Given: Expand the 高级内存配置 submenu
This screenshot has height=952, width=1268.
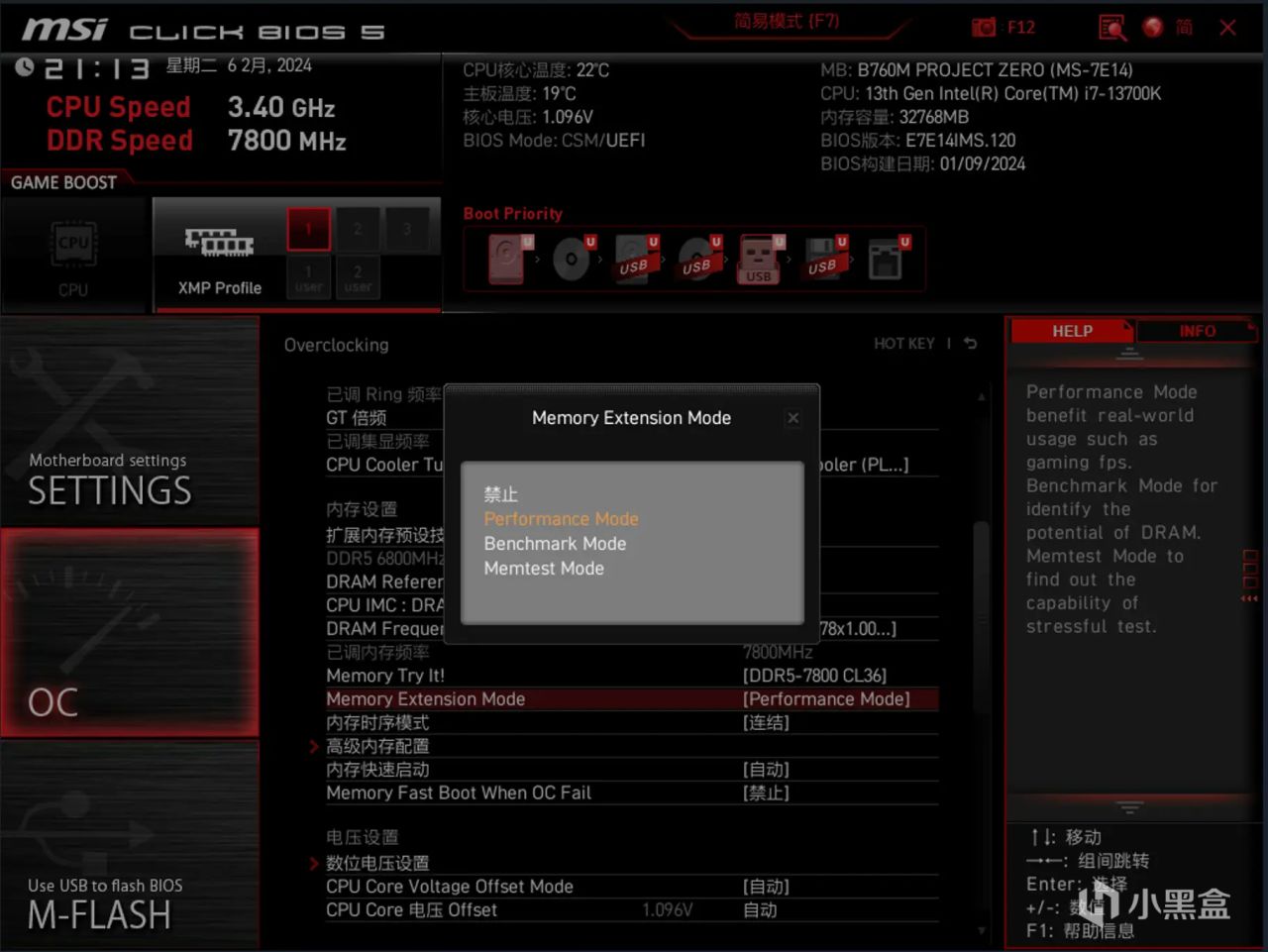Looking at the screenshot, I should 377,746.
